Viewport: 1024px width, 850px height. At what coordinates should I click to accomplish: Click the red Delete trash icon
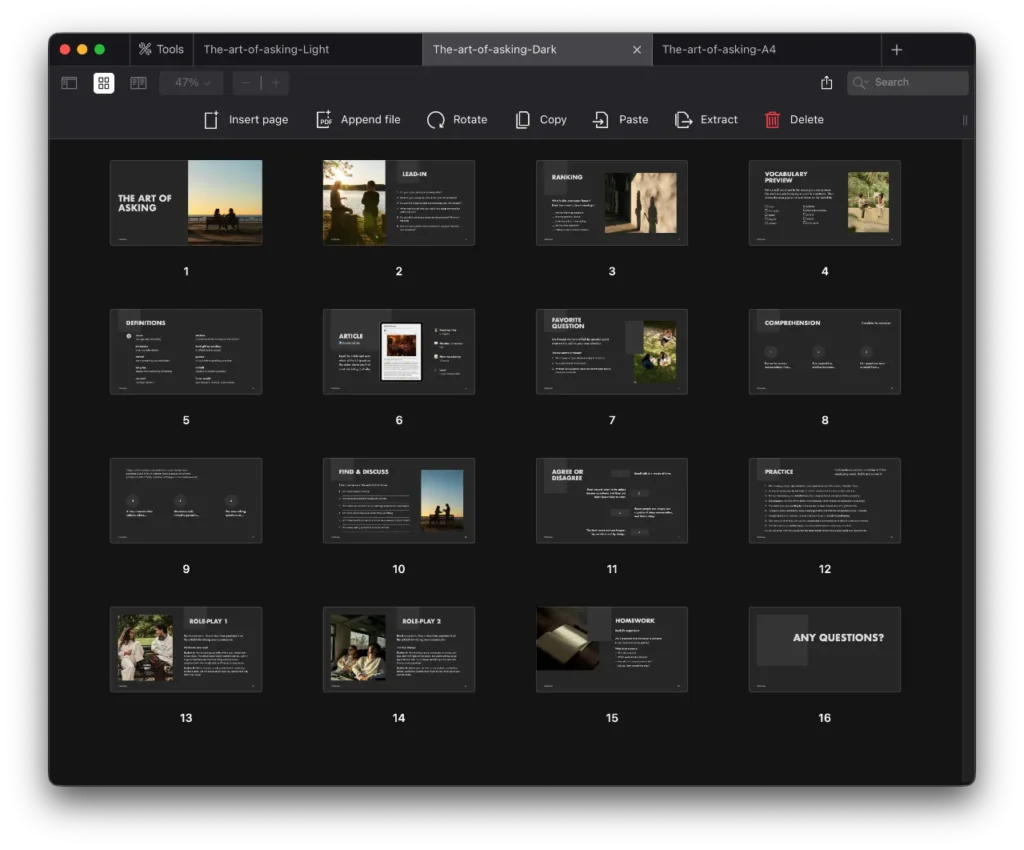click(x=773, y=120)
